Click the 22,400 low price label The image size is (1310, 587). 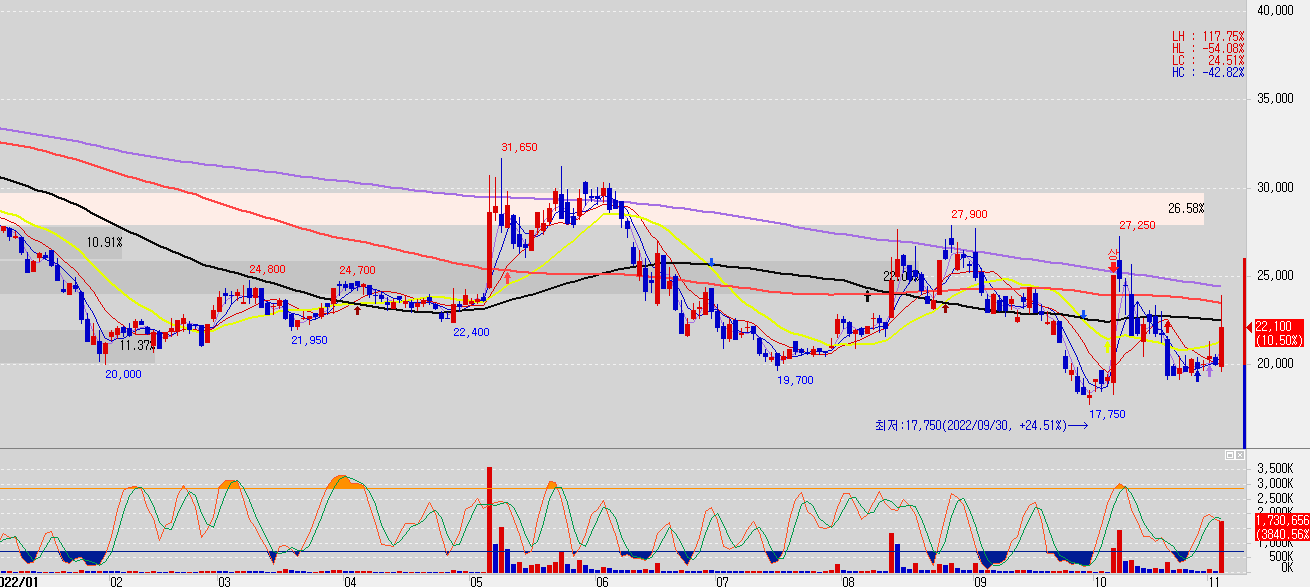[x=470, y=332]
